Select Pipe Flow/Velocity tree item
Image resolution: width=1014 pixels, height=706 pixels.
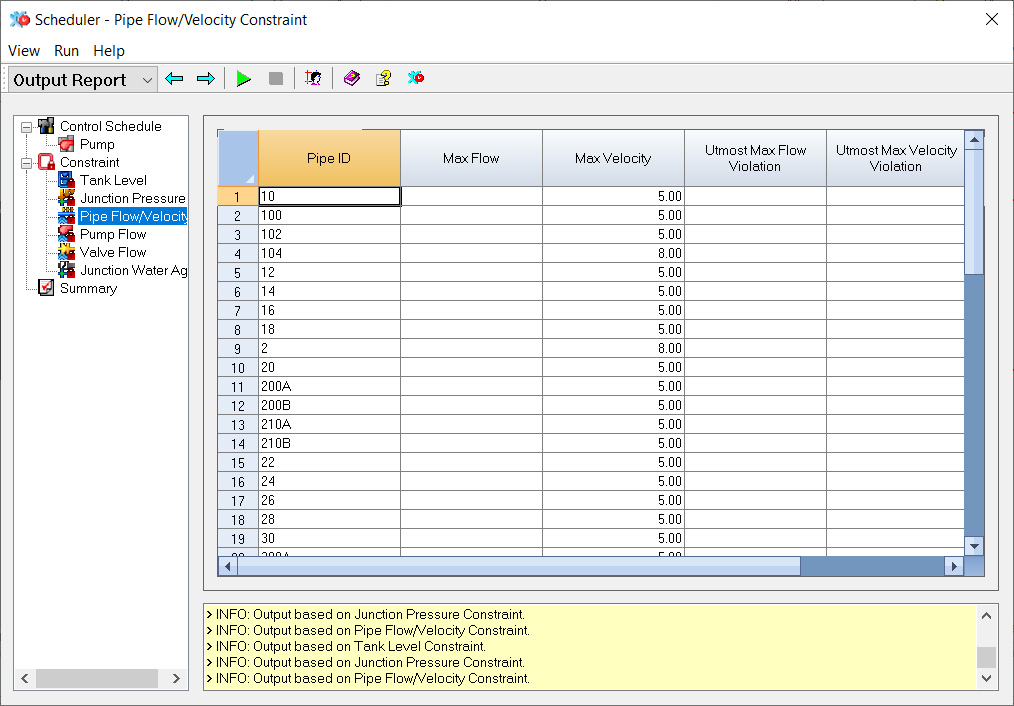[x=133, y=217]
